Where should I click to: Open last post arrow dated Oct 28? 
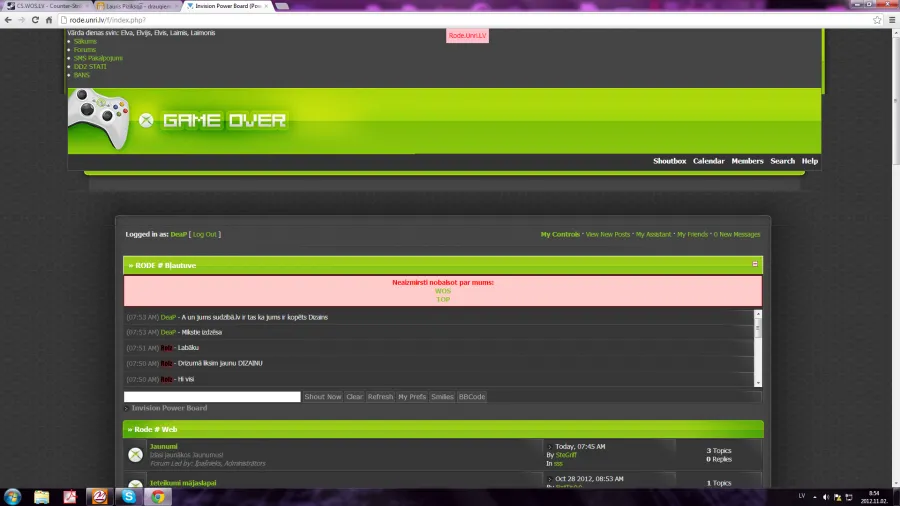(549, 479)
